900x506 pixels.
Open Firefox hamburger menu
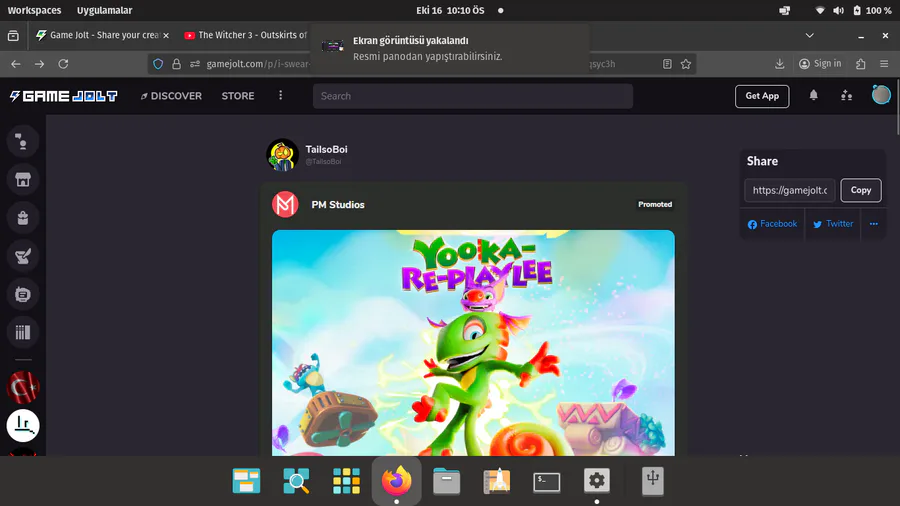(884, 64)
